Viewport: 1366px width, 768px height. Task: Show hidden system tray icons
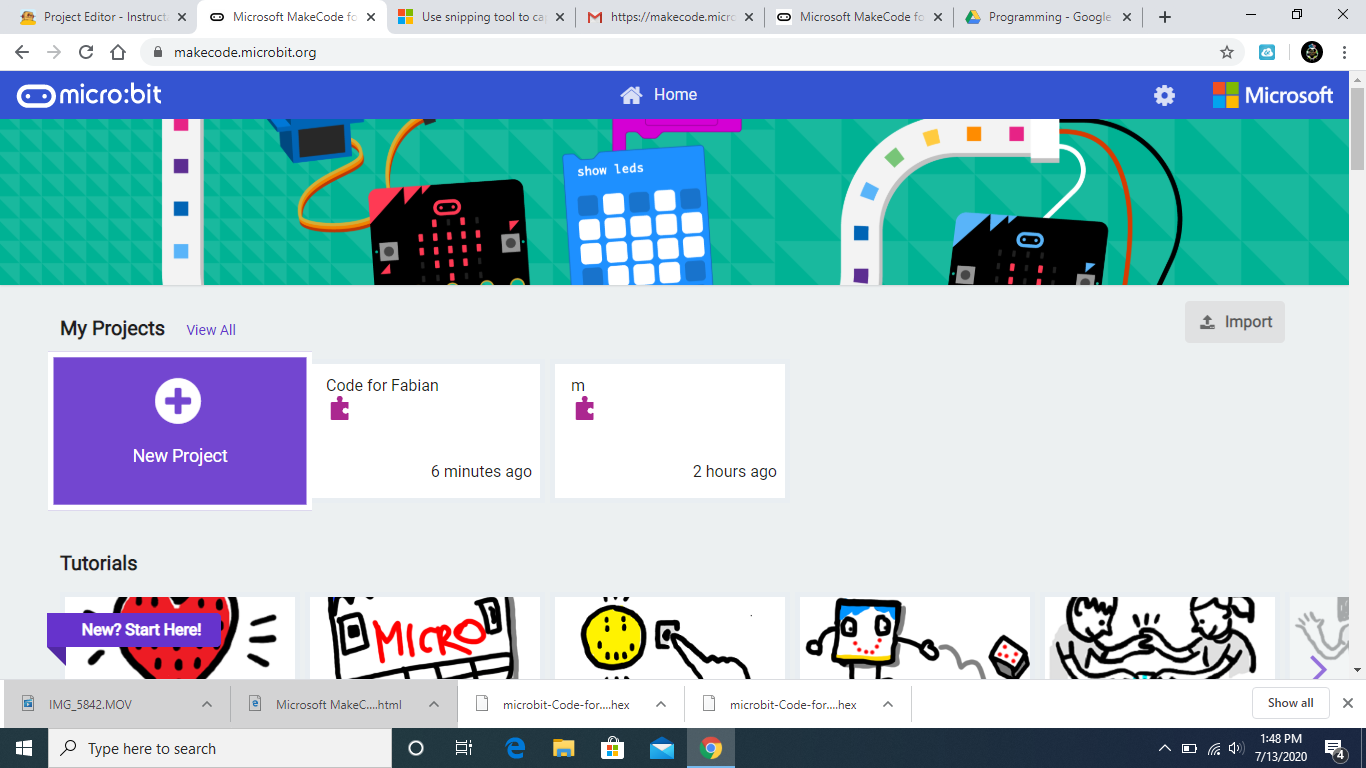[1164, 748]
